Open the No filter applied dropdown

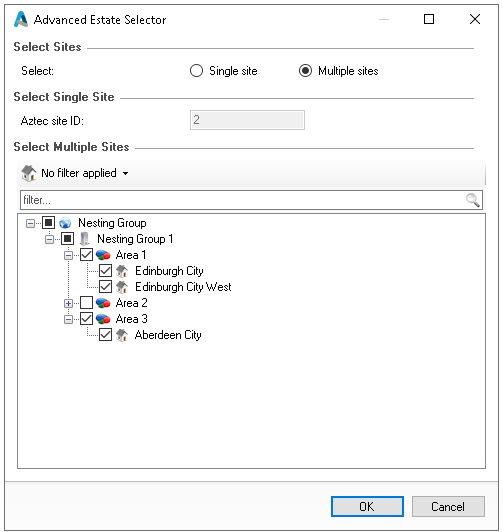click(x=75, y=173)
